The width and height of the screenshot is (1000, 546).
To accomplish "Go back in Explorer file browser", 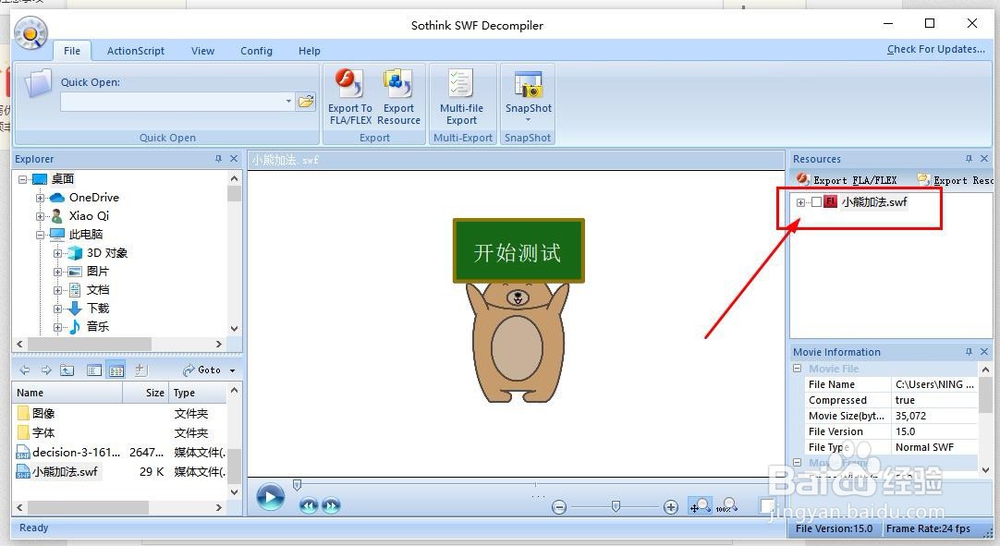I will (25, 370).
